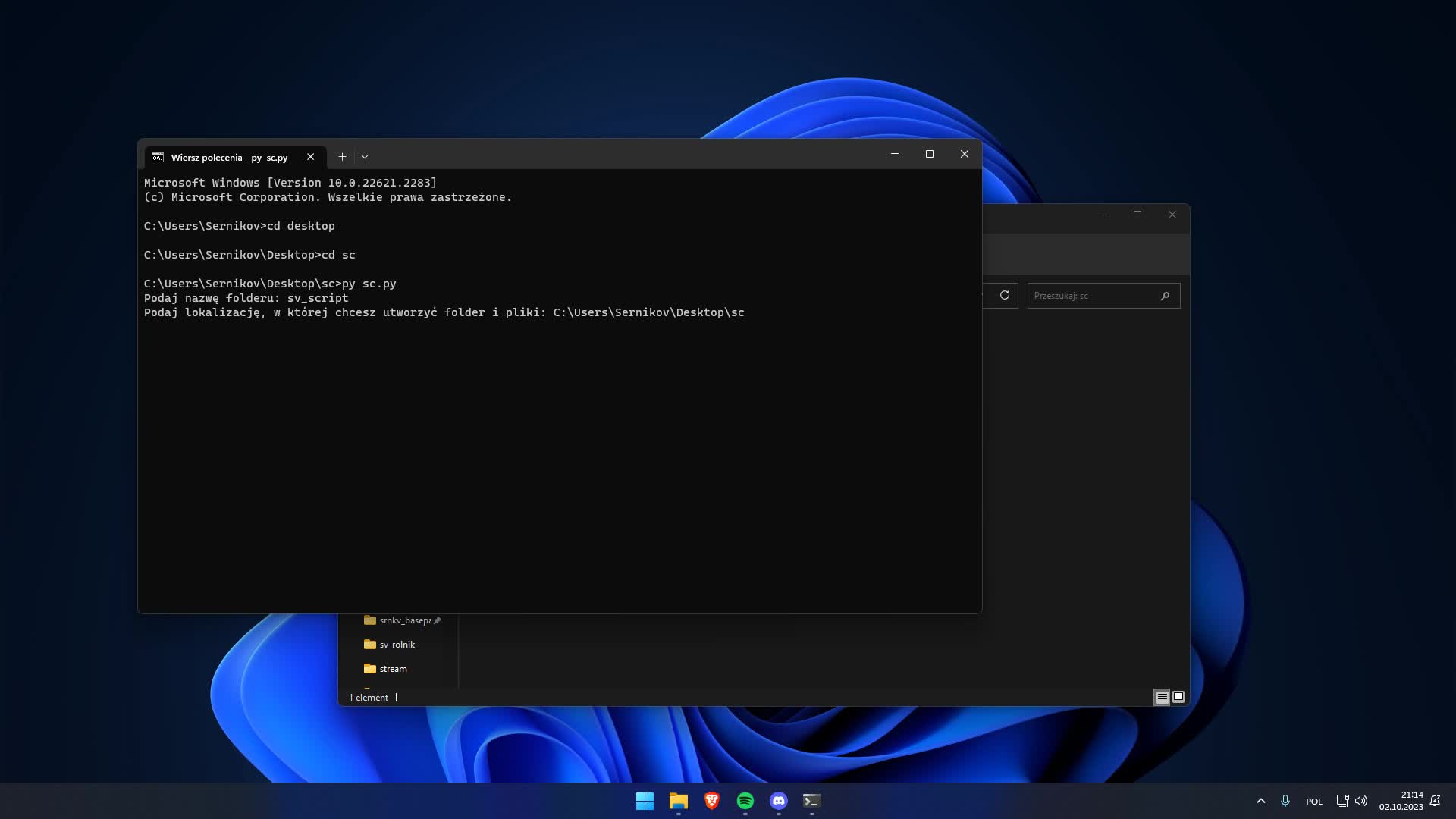1456x819 pixels.
Task: Click inside the 'Przeszukaj: sc' search field
Action: coord(1092,296)
